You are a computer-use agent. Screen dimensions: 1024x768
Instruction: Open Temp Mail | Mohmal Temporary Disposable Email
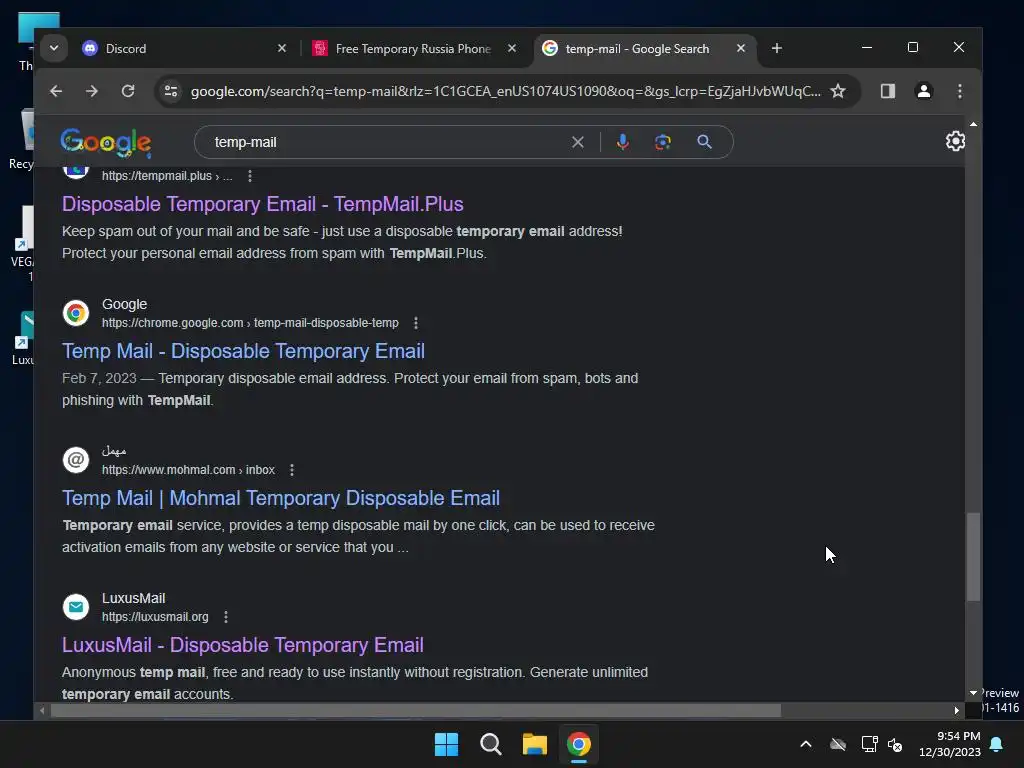[x=281, y=498]
